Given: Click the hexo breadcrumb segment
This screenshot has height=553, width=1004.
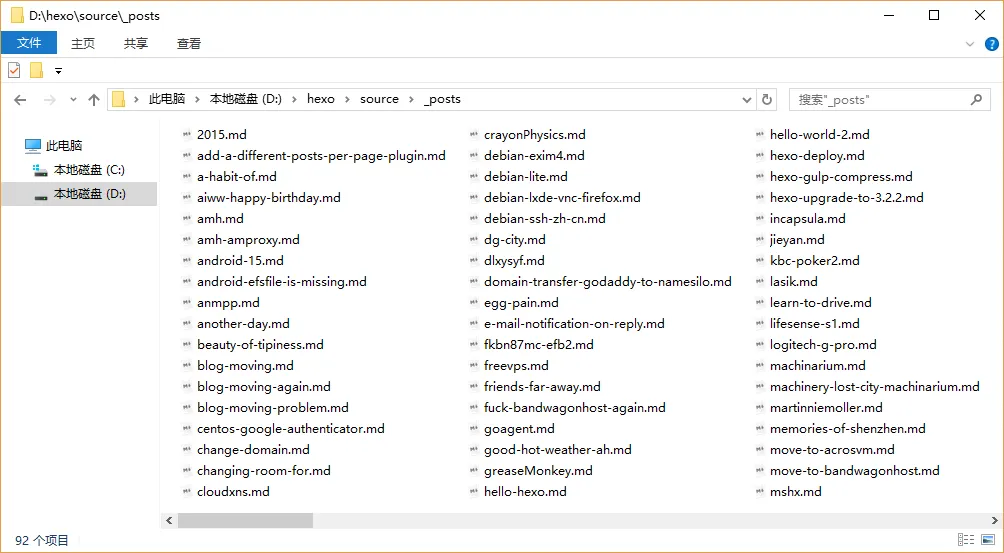Looking at the screenshot, I should tap(320, 99).
